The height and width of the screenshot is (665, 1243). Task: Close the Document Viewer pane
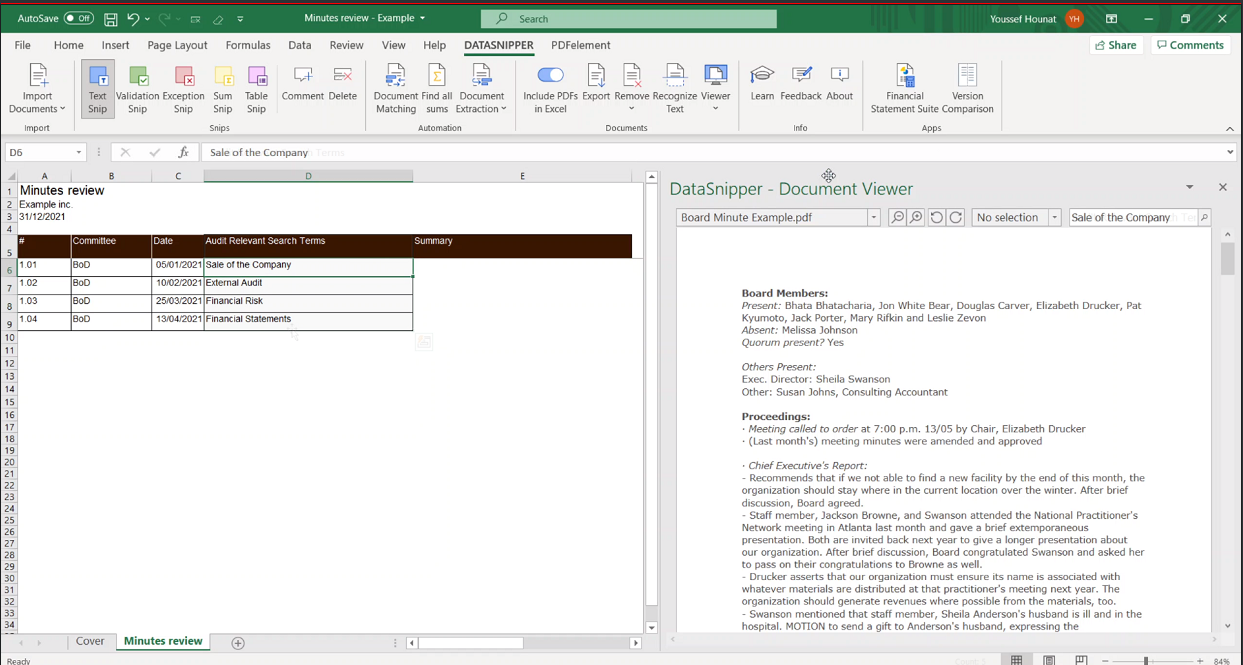(1222, 187)
